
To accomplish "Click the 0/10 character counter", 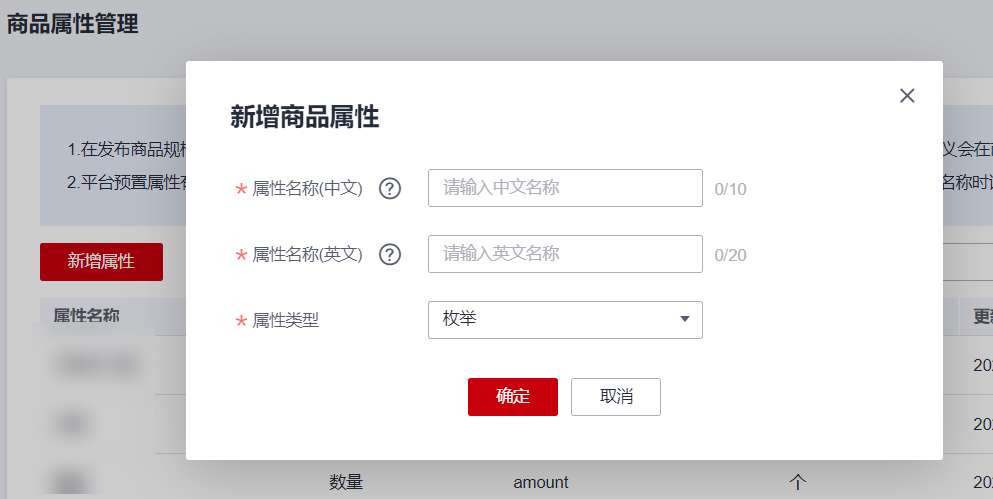I will tap(730, 189).
